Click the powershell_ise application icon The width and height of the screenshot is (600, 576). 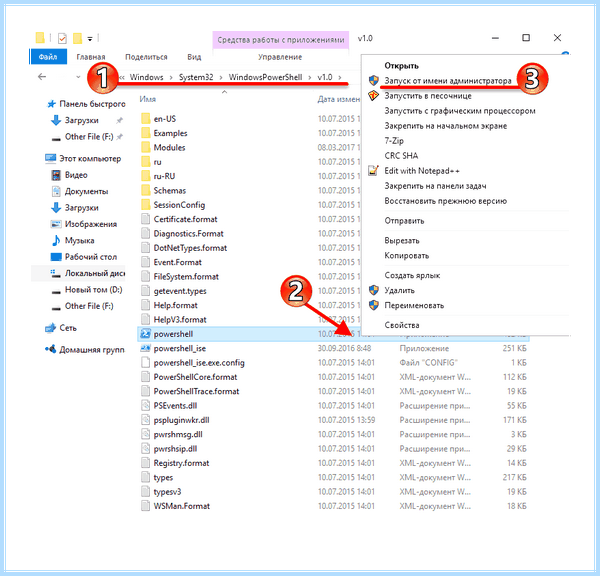coord(145,348)
